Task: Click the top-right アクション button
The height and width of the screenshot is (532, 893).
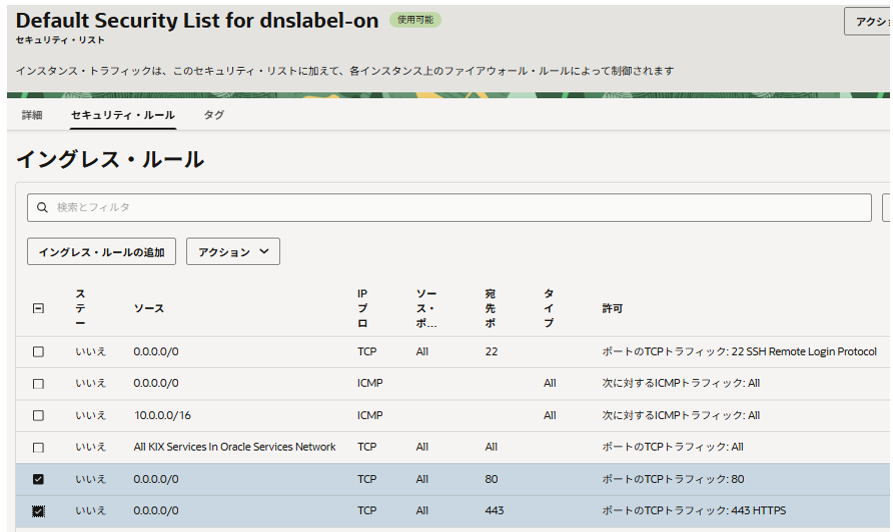Action: point(868,21)
